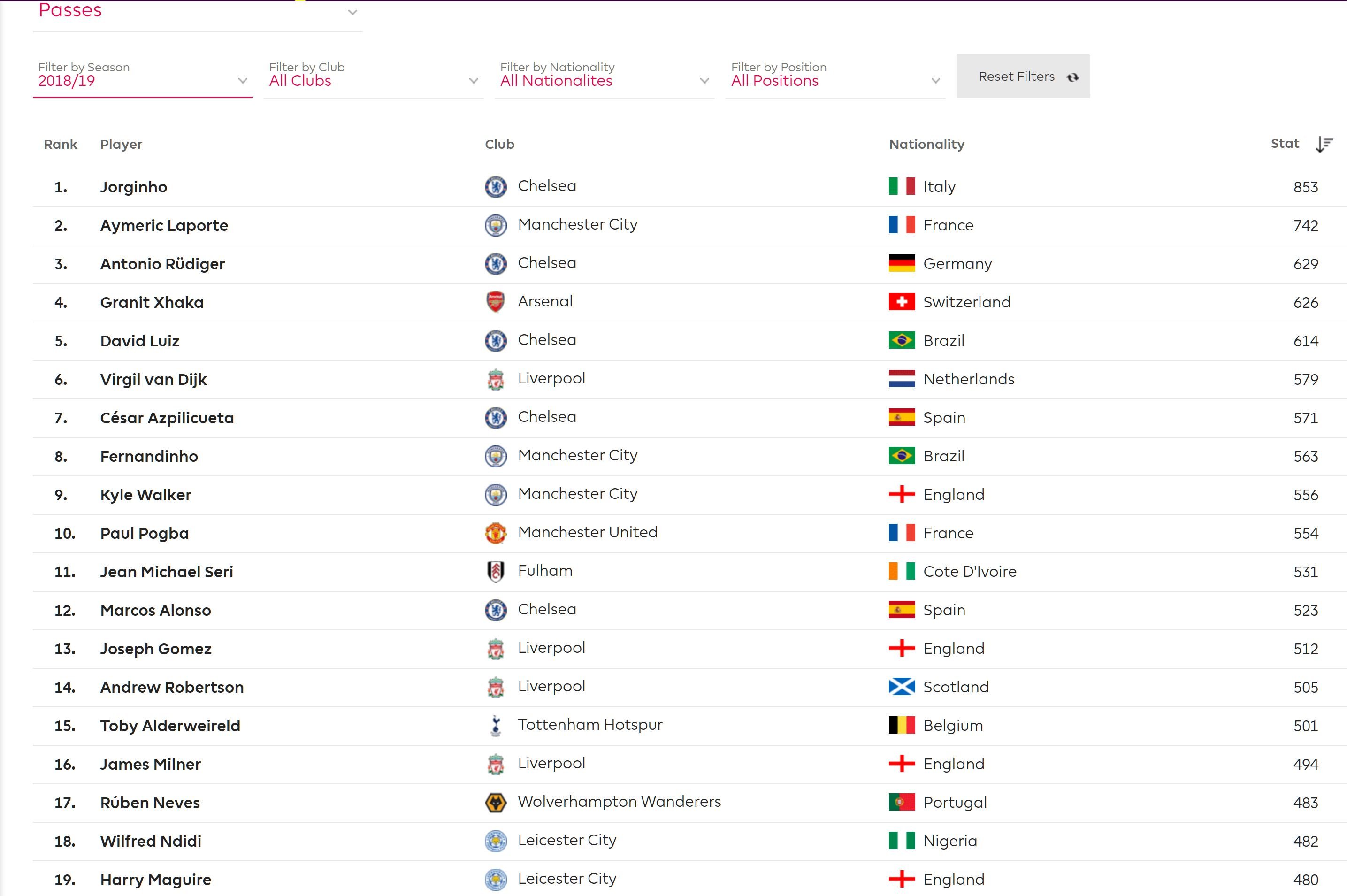Open Toby Alderweireld's player page

pos(170,726)
